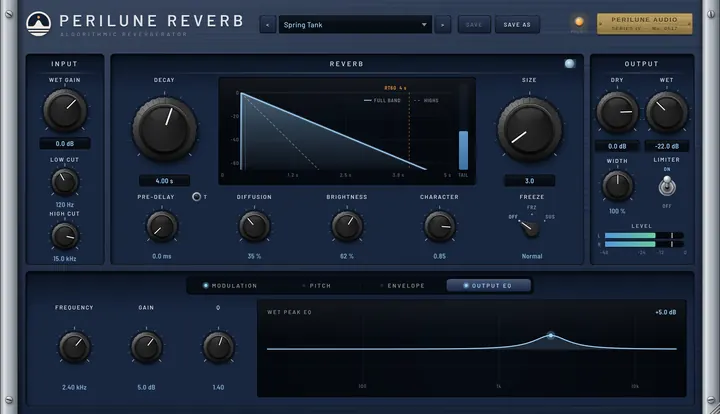Flip the Limiter on/off toggle switch
The image size is (720, 414).
pos(667,186)
